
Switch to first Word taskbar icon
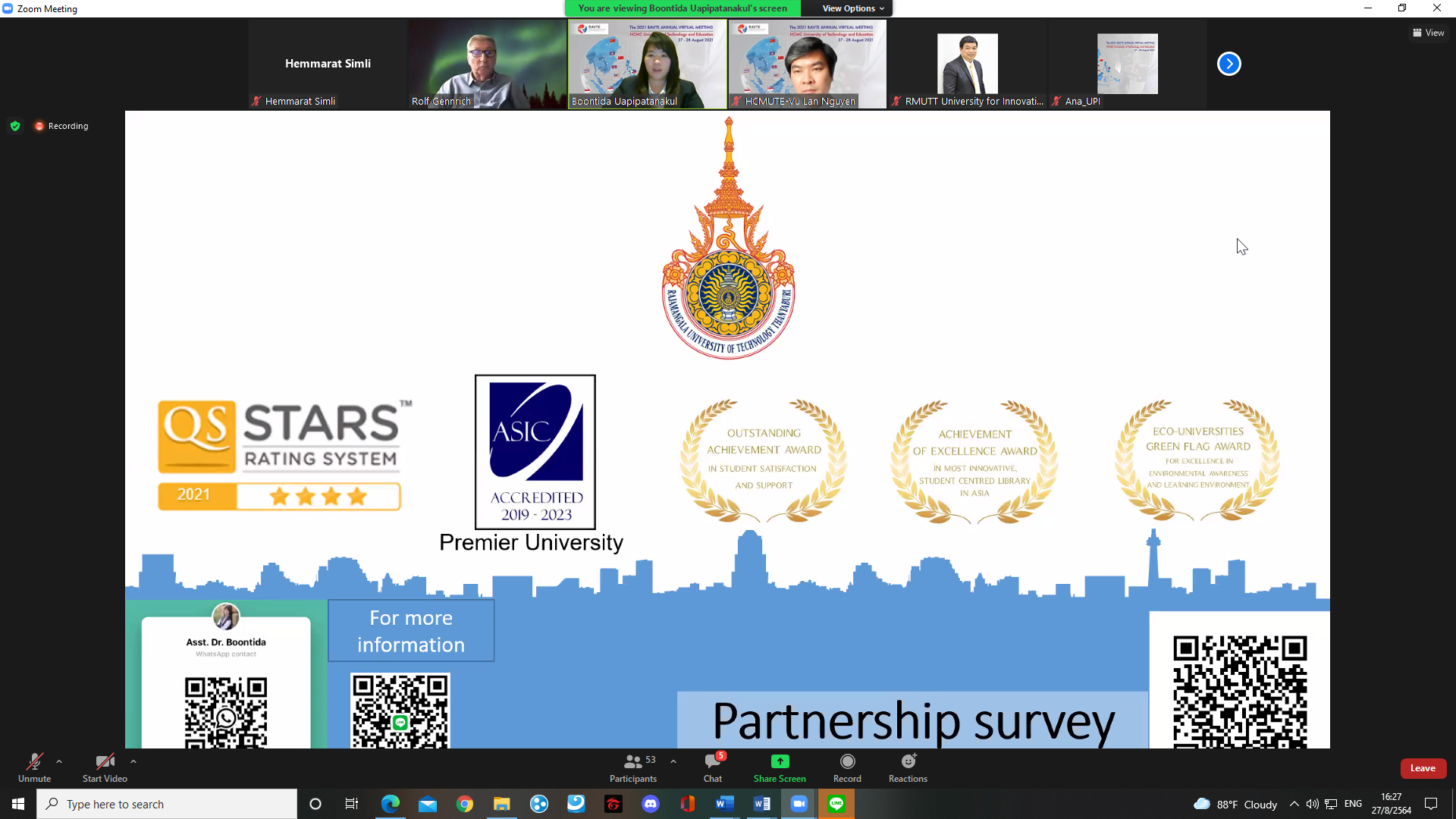click(x=725, y=804)
